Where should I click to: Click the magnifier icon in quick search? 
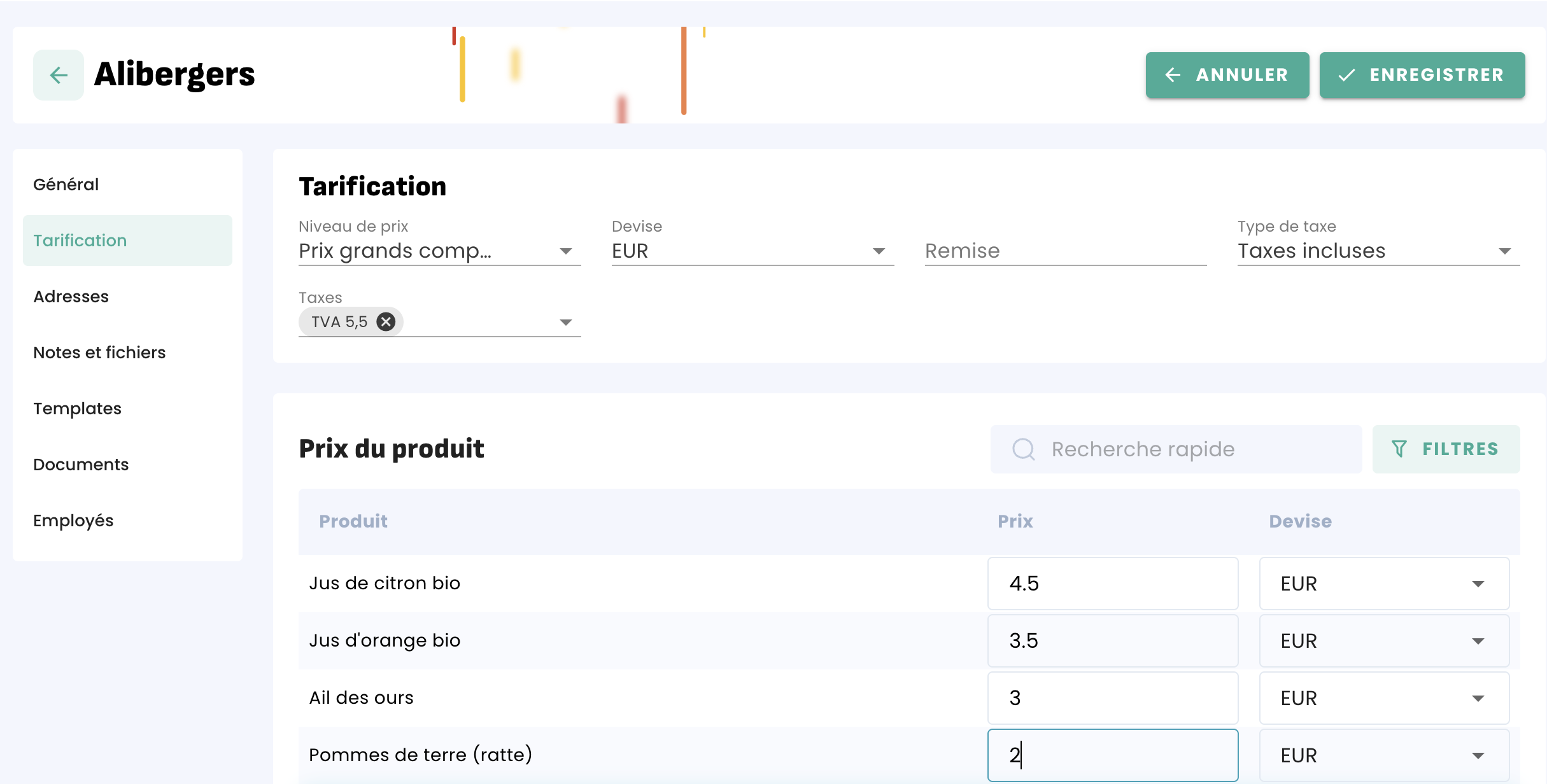coord(1023,449)
